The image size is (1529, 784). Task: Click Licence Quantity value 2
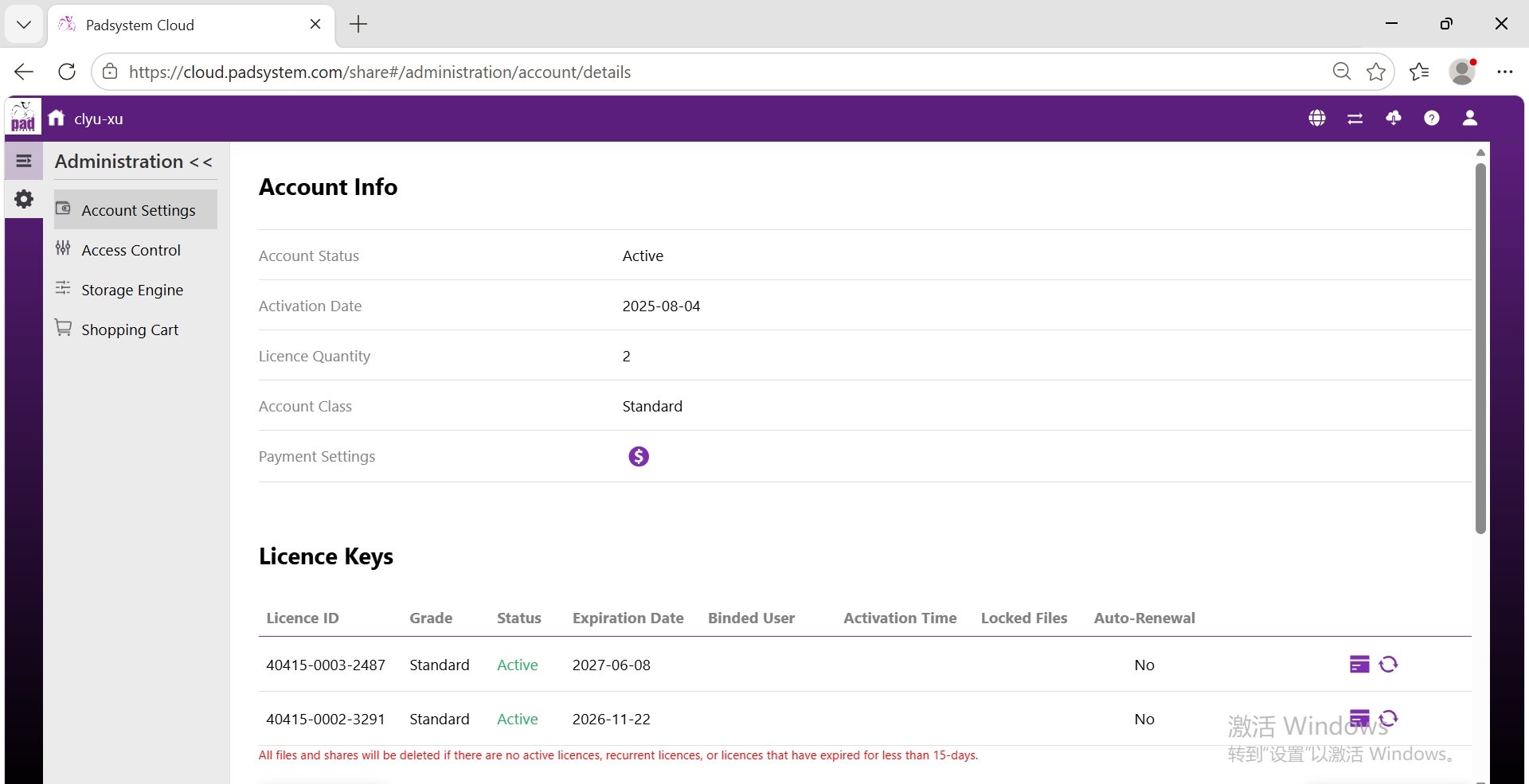coord(627,356)
